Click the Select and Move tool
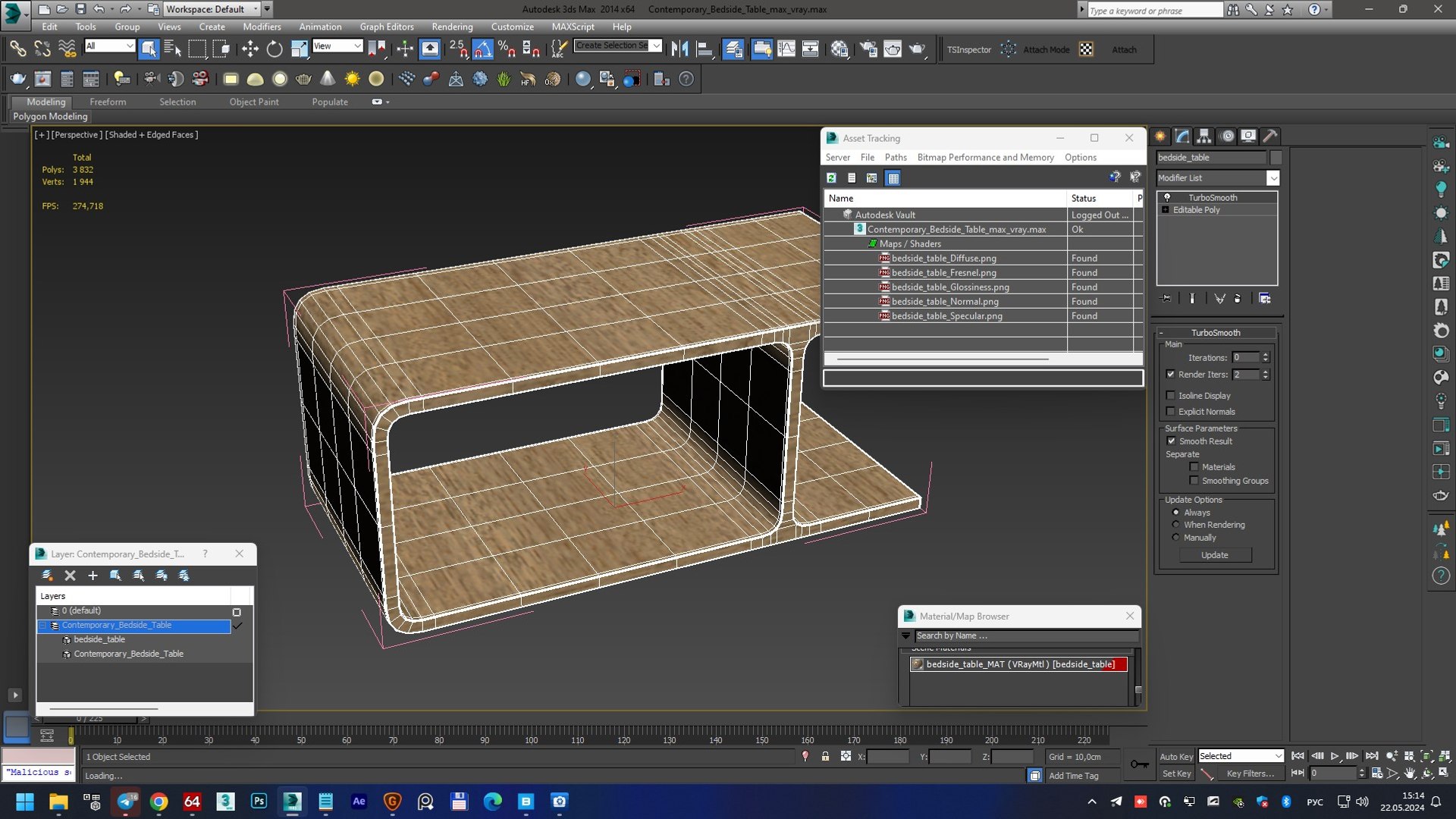1456x819 pixels. pos(249,49)
